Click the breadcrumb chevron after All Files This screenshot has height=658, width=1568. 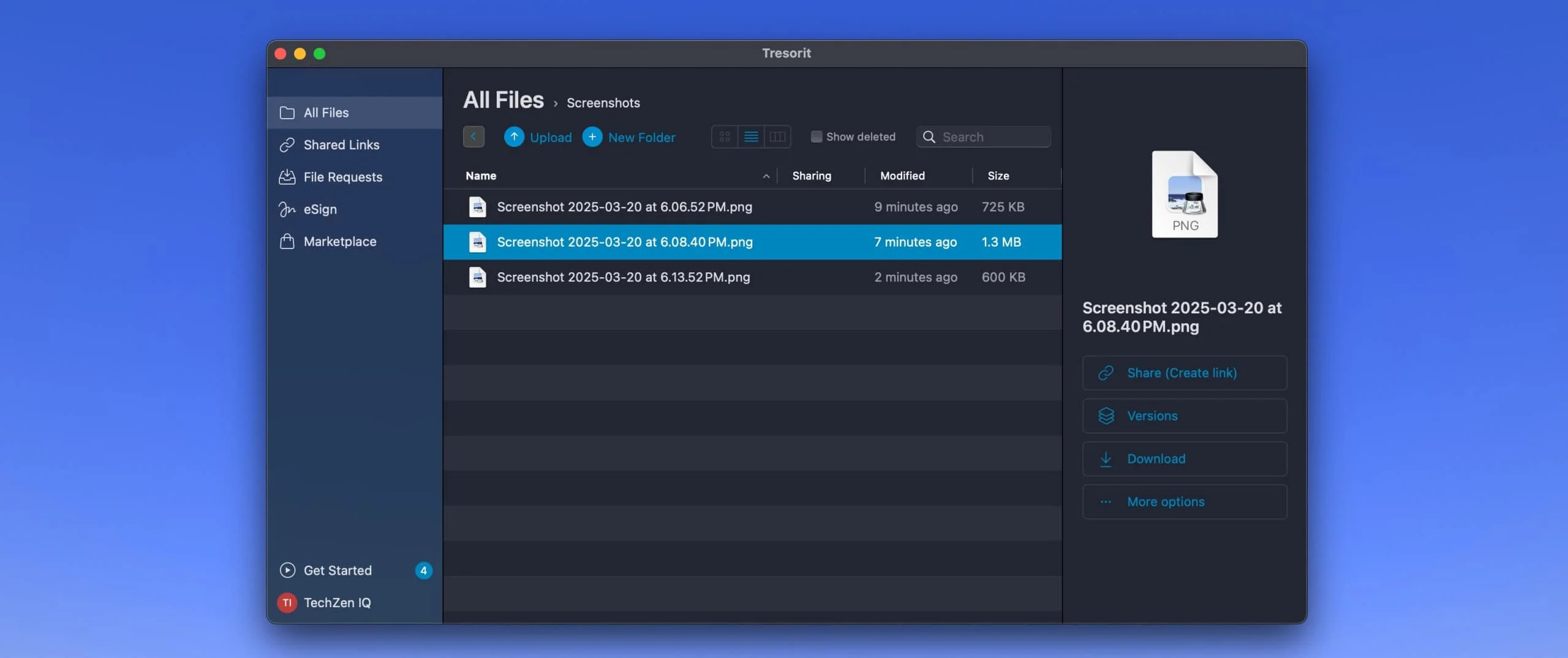click(555, 102)
